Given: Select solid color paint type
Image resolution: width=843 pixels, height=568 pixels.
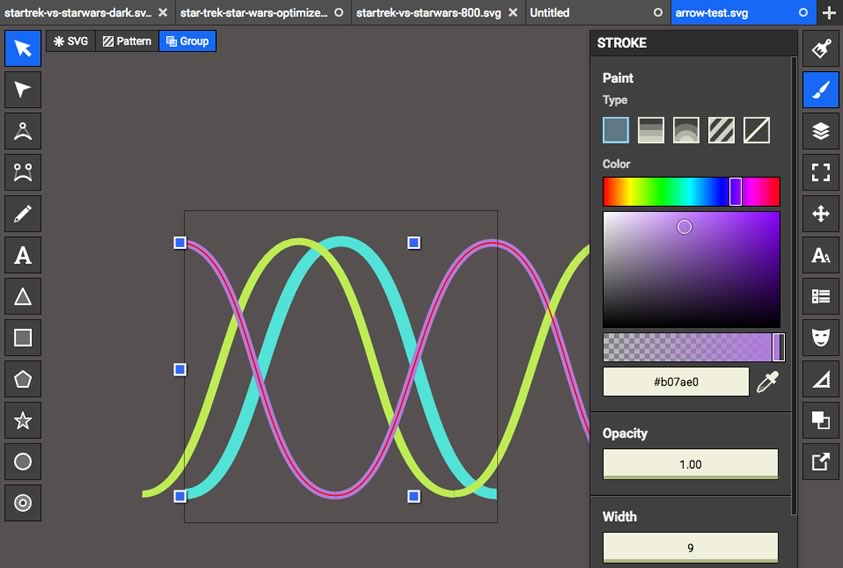Looking at the screenshot, I should (x=616, y=129).
